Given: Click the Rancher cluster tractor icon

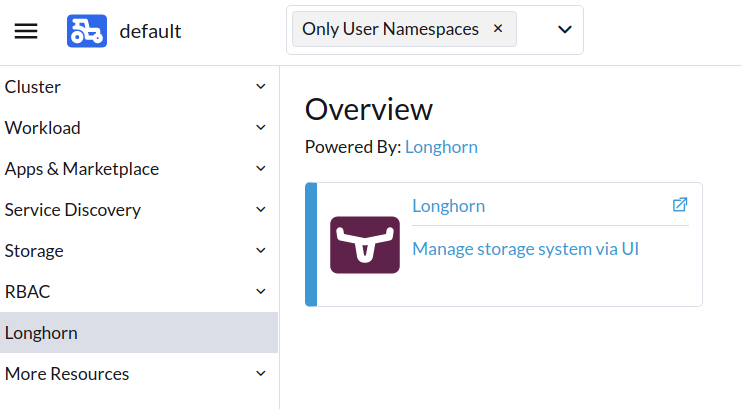Looking at the screenshot, I should [x=87, y=31].
